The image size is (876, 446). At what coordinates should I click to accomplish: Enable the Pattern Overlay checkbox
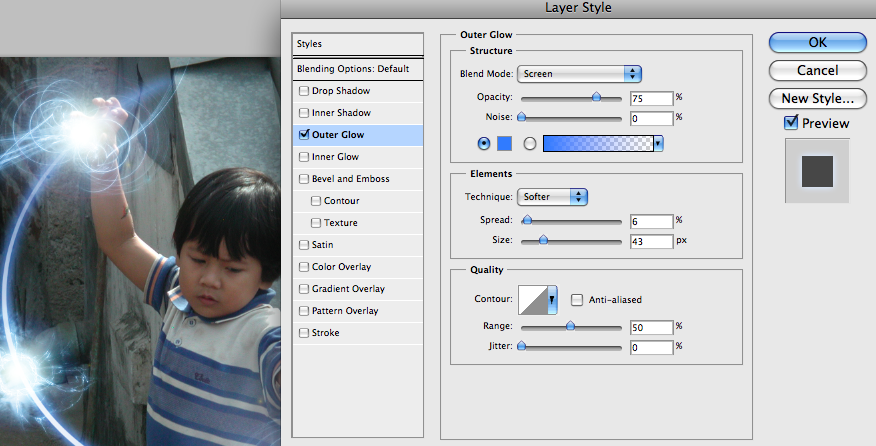[x=304, y=311]
